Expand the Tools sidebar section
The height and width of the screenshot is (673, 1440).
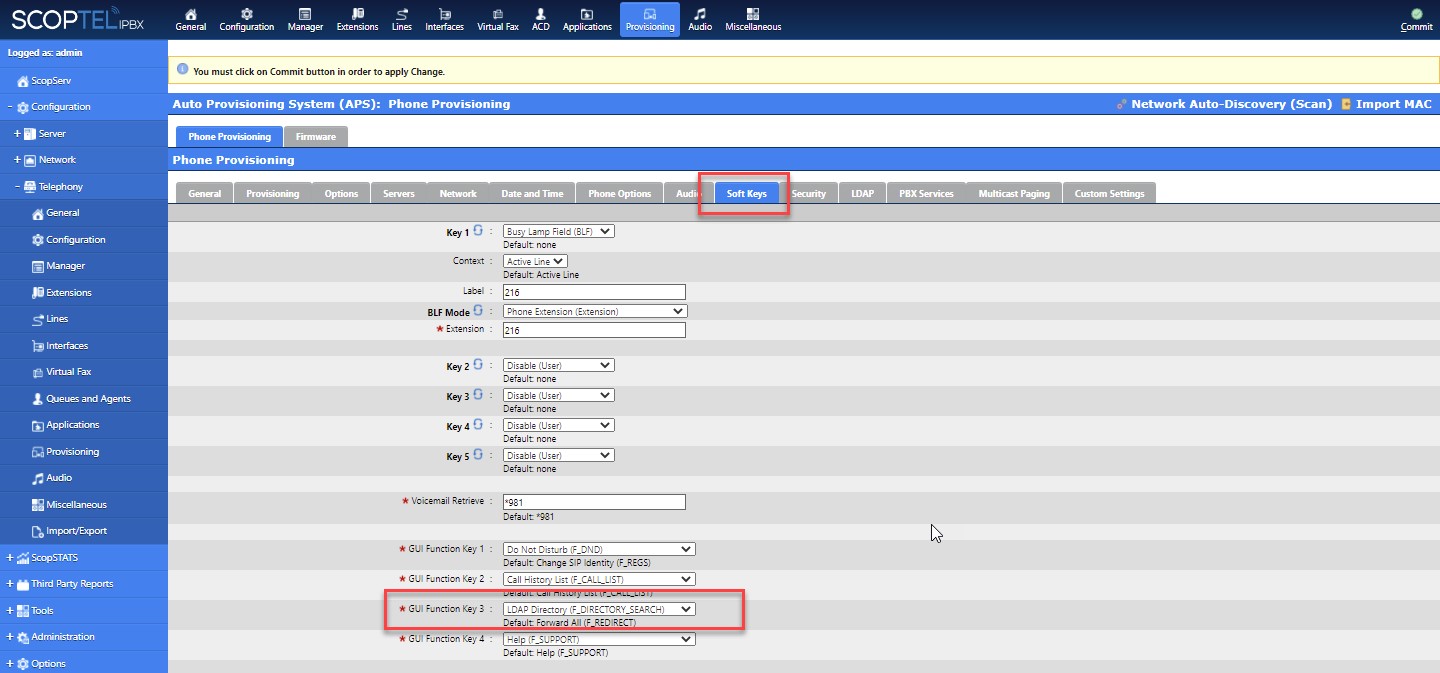(x=10, y=611)
